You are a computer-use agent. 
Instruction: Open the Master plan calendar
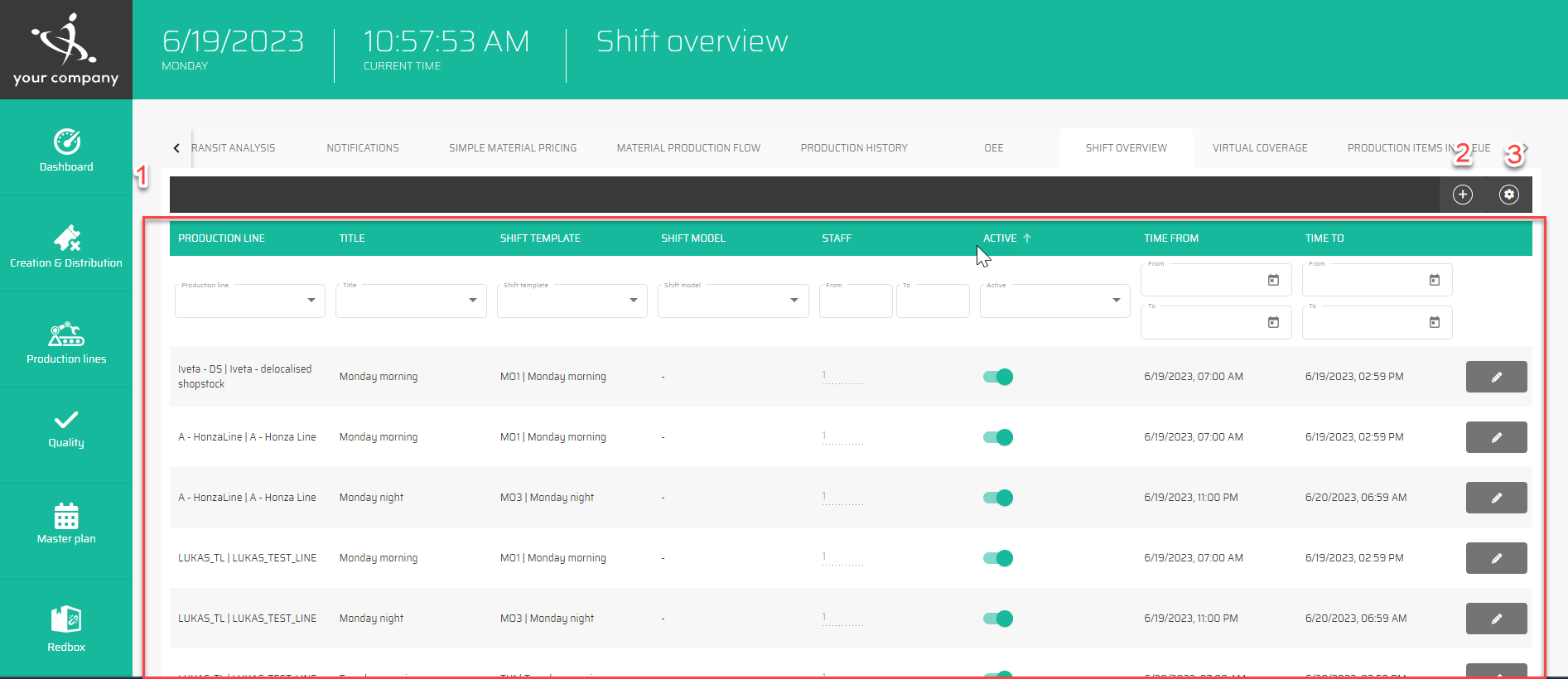coord(66,523)
